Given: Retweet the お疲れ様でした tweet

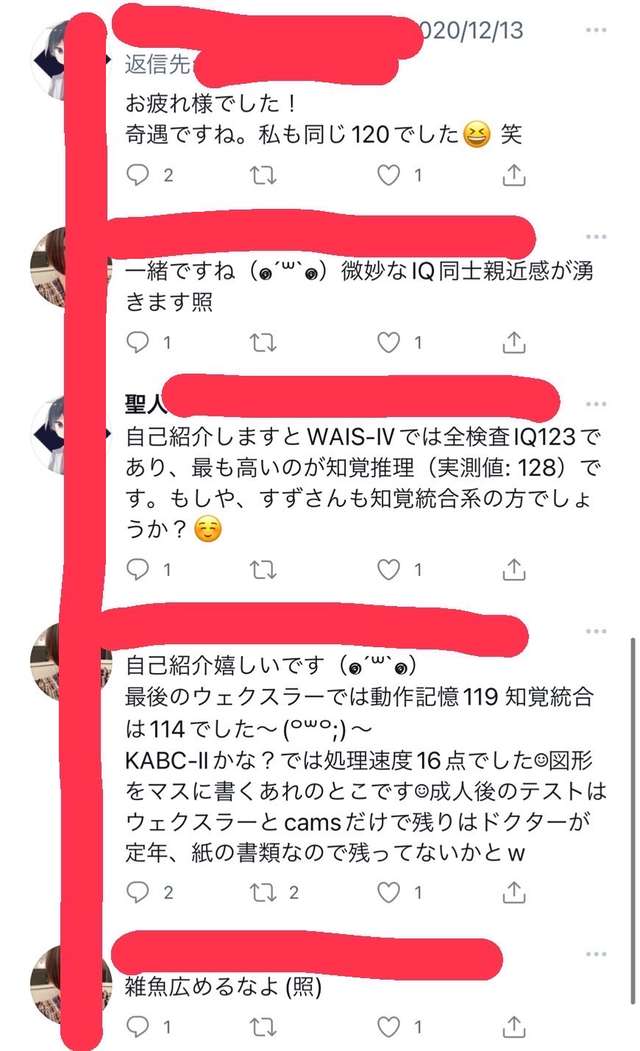Looking at the screenshot, I should click(263, 176).
